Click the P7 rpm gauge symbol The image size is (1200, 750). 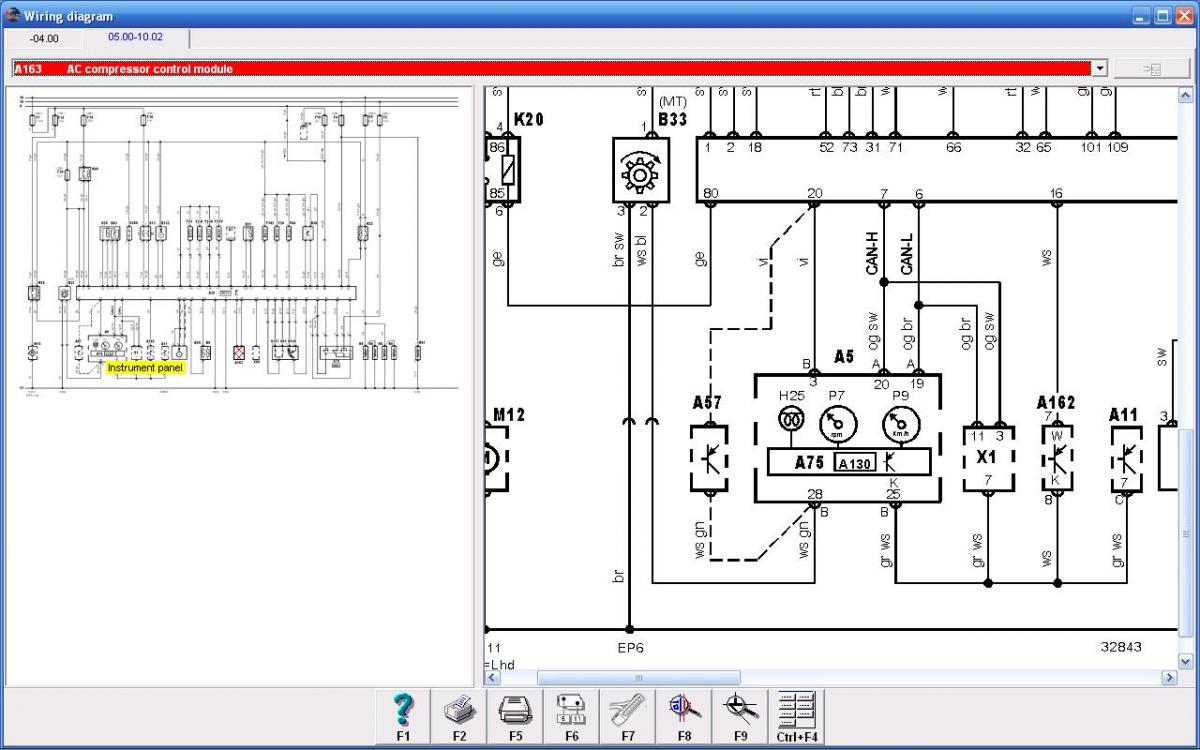[x=837, y=424]
